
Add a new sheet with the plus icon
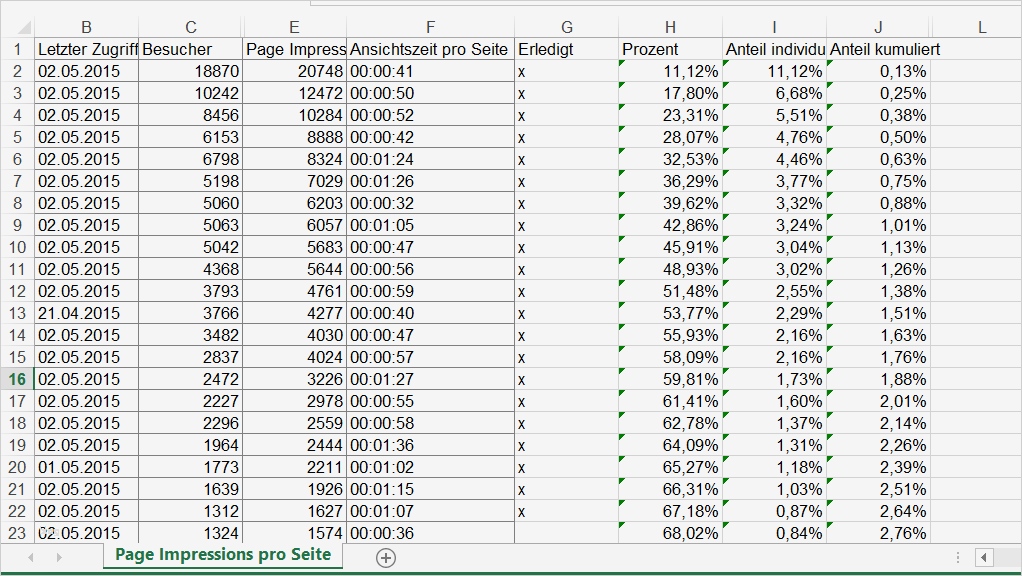coord(386,558)
